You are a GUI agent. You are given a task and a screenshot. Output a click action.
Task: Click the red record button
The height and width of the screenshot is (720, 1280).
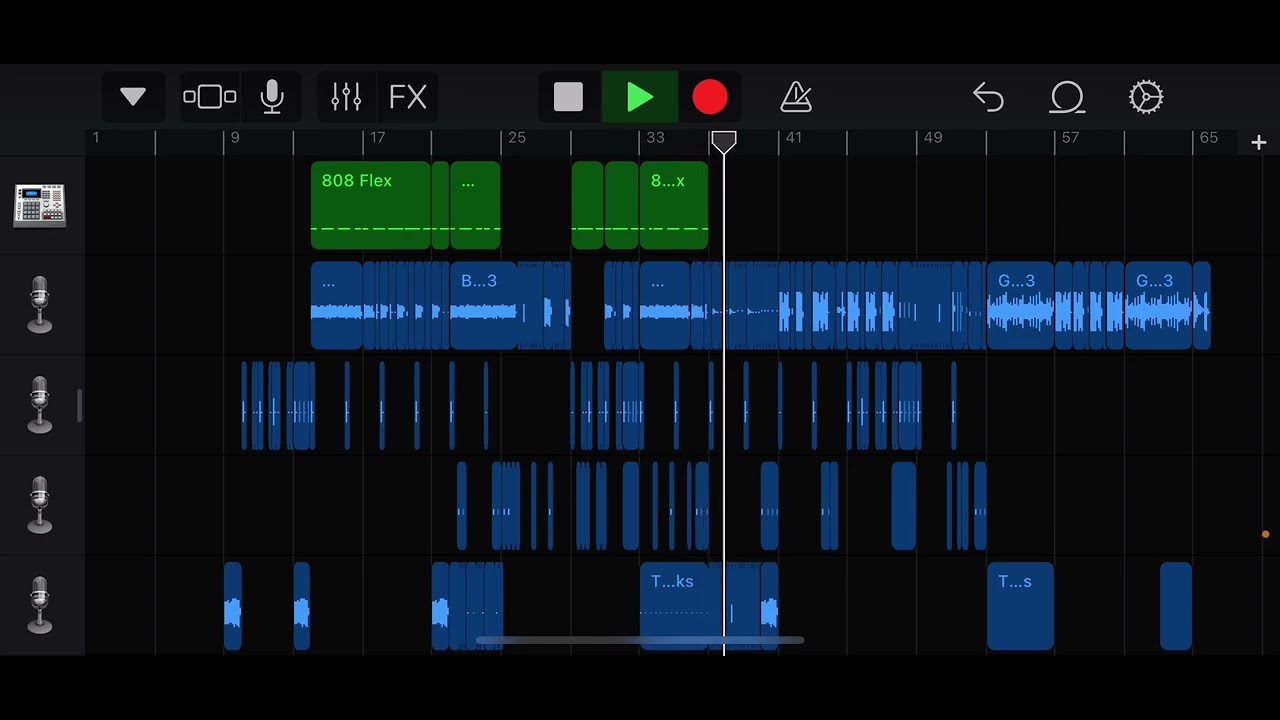click(x=710, y=97)
